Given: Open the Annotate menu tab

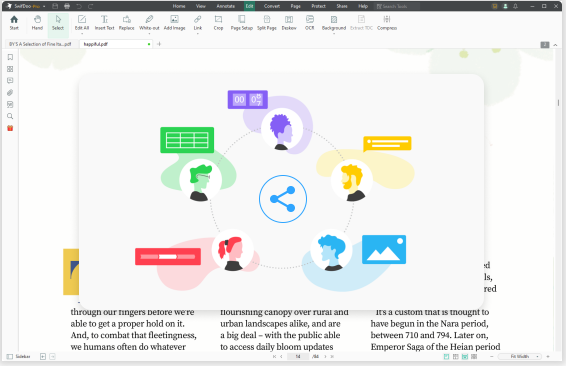Looking at the screenshot, I should click(x=226, y=6).
